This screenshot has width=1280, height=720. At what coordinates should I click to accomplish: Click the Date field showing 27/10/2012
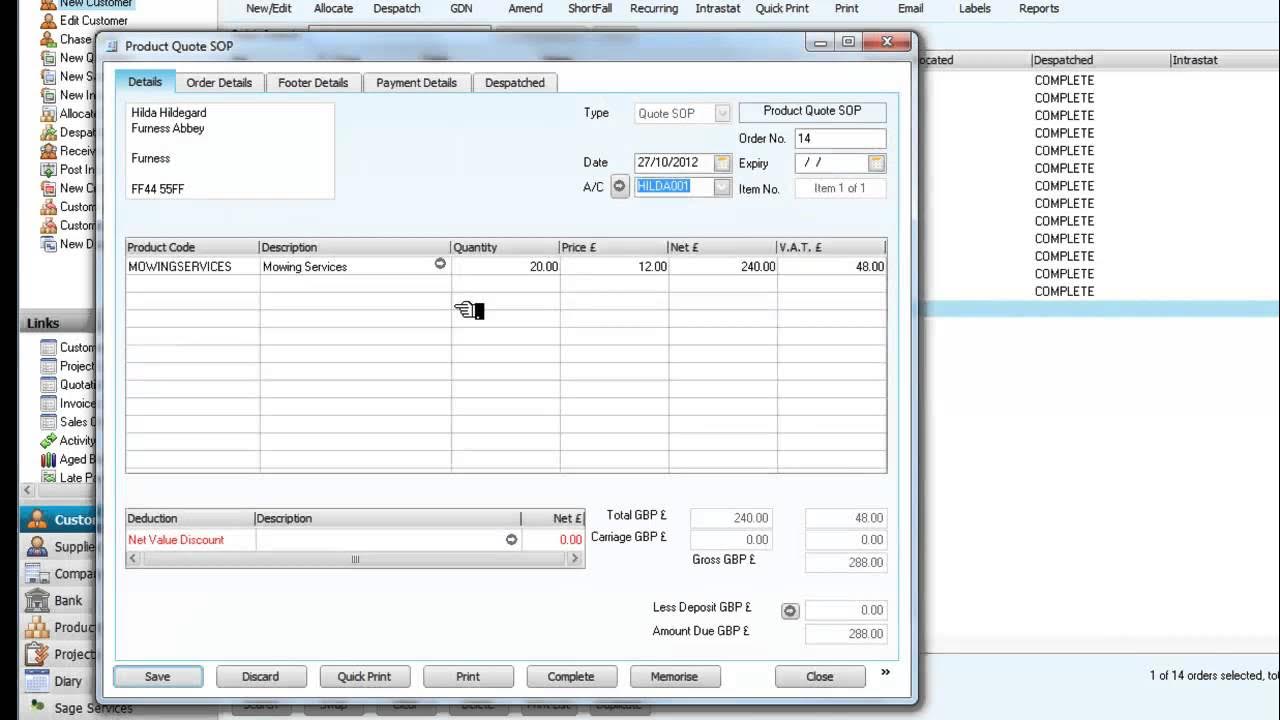[673, 163]
